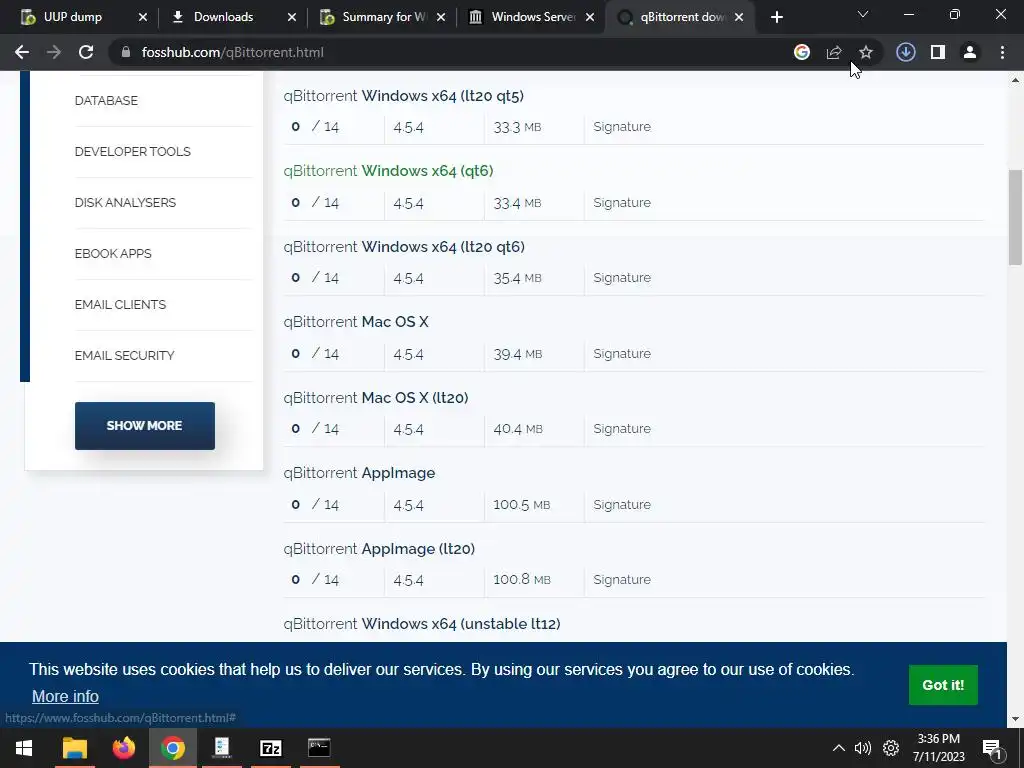Viewport: 1024px width, 768px height.
Task: Open the EMAIL SECURITY category
Action: pyautogui.click(x=125, y=355)
